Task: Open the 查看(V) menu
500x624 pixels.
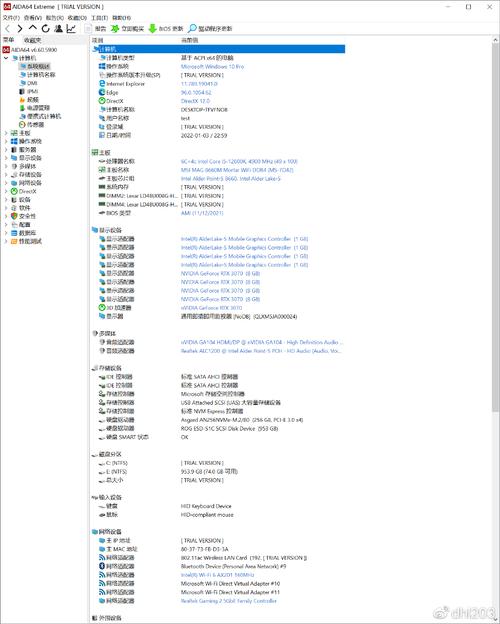Action: point(33,18)
